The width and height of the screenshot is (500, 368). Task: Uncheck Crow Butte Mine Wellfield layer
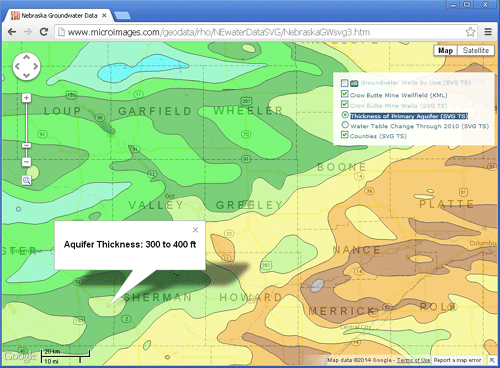(x=345, y=94)
